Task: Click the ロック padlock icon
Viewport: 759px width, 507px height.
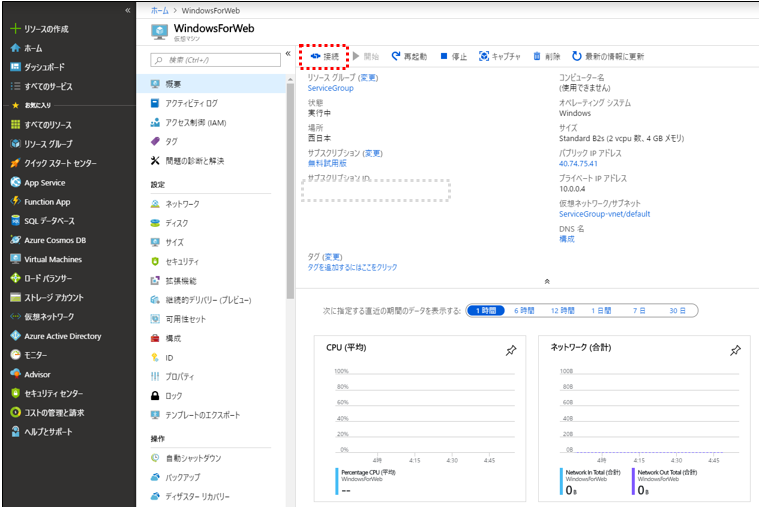Action: [x=155, y=396]
